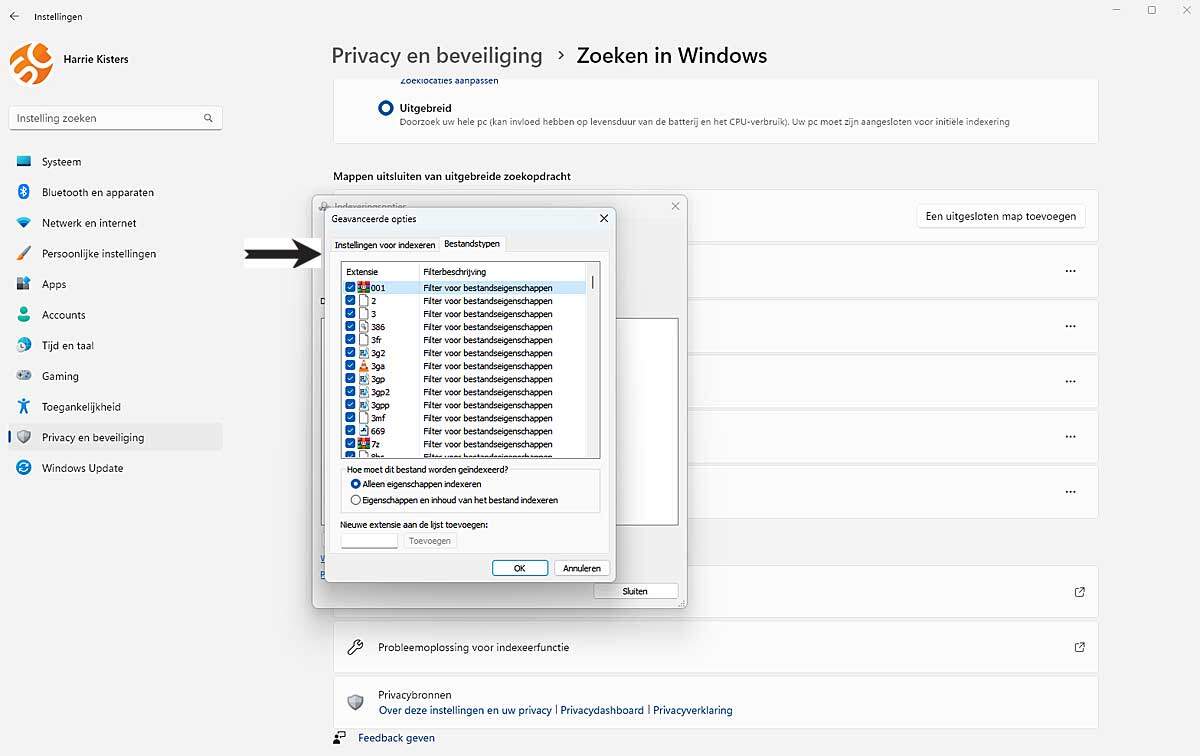This screenshot has width=1200, height=756.
Task: Select Alleen eigenschappen indexeren radio button
Action: (355, 484)
